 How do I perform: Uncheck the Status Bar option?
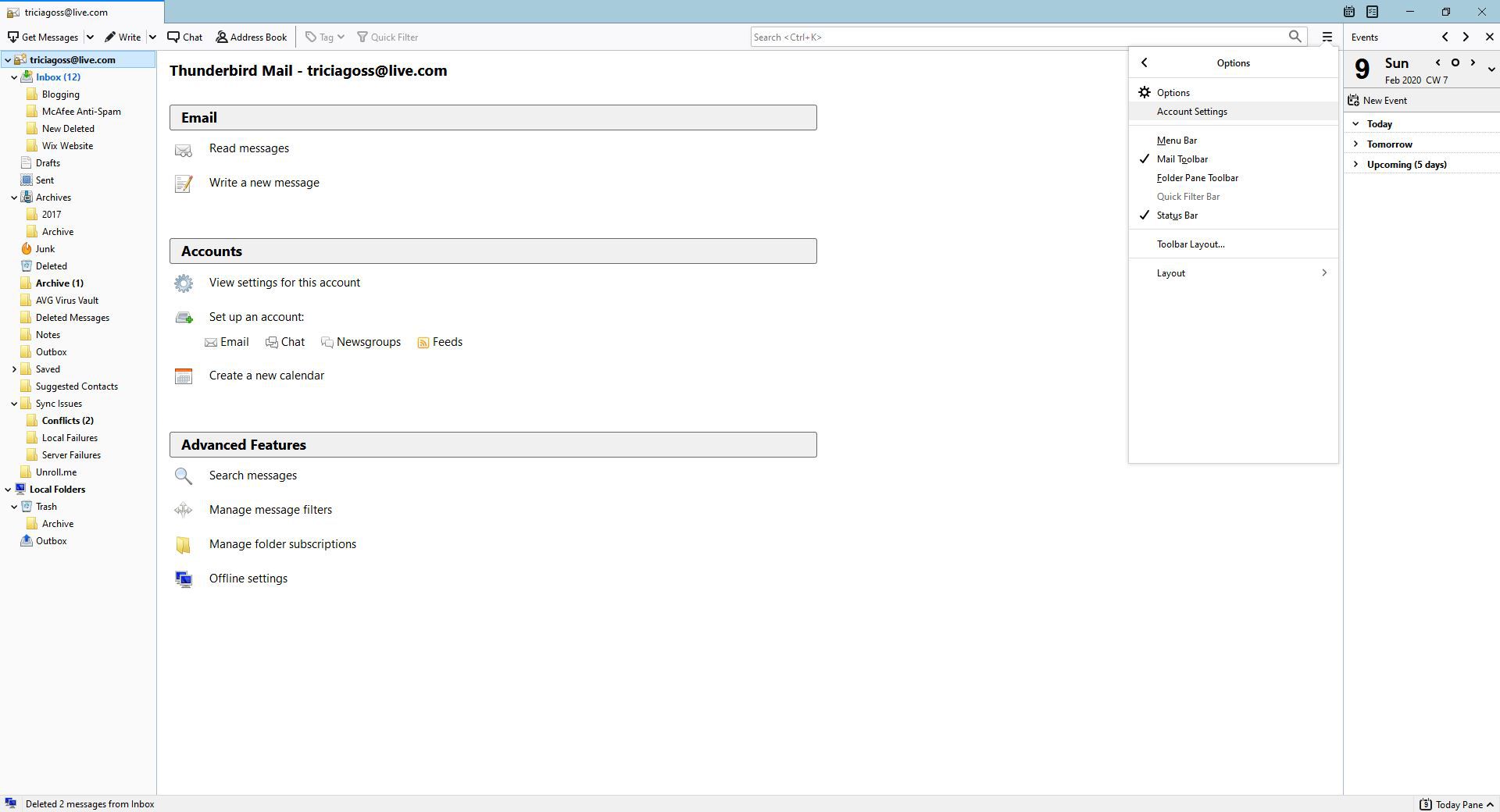(1233, 215)
